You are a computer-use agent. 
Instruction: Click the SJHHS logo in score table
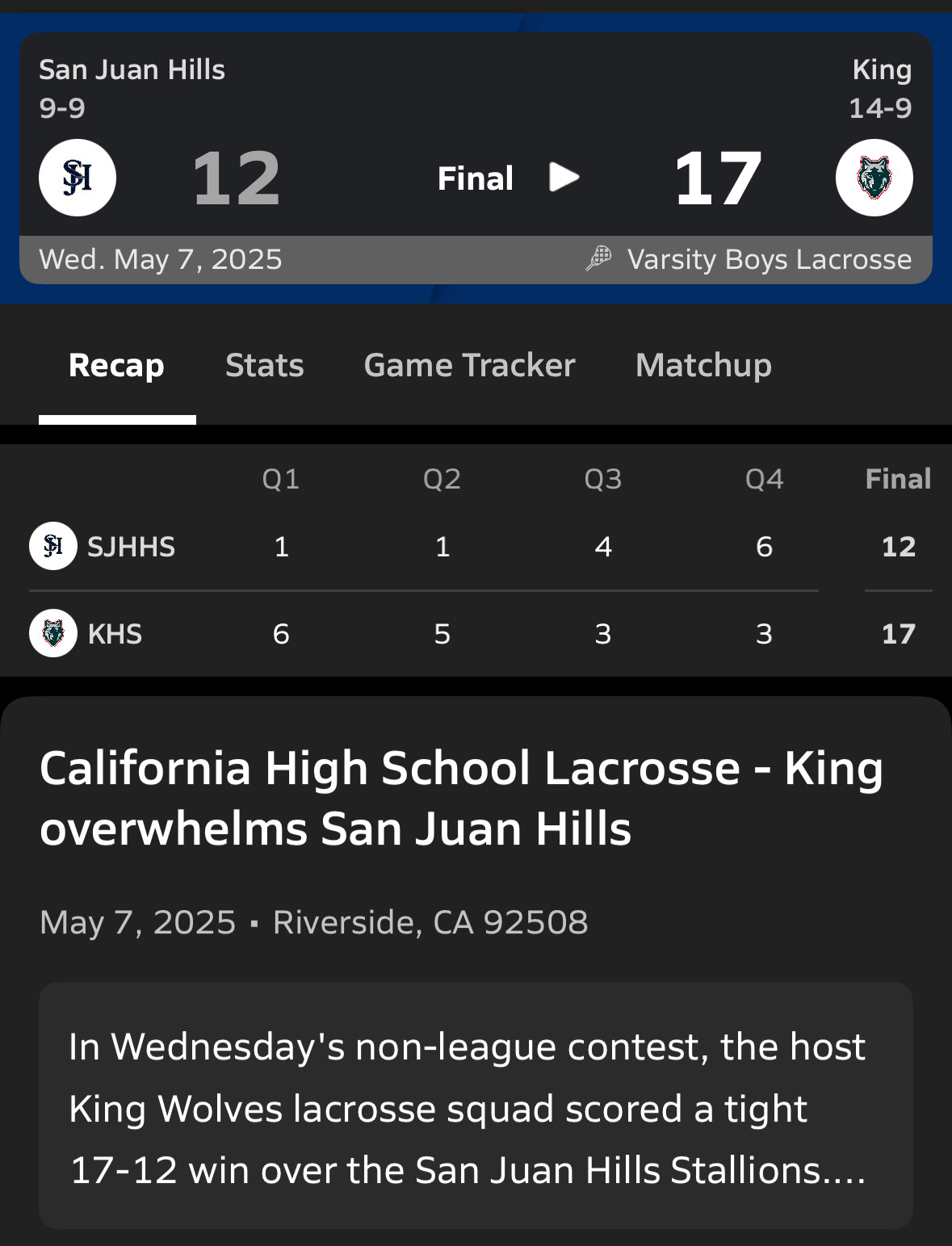(x=53, y=546)
